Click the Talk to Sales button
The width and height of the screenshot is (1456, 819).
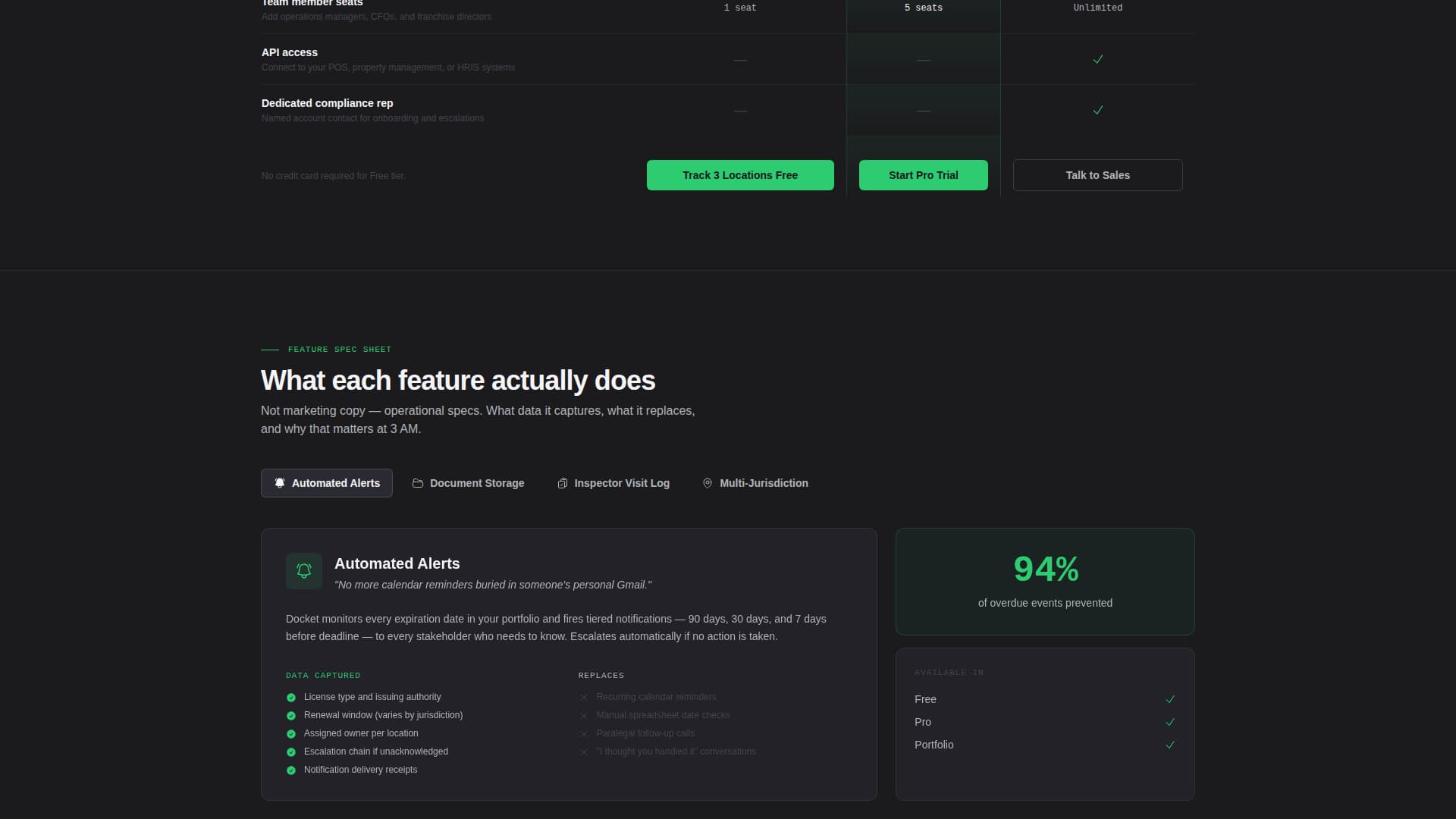1097,175
